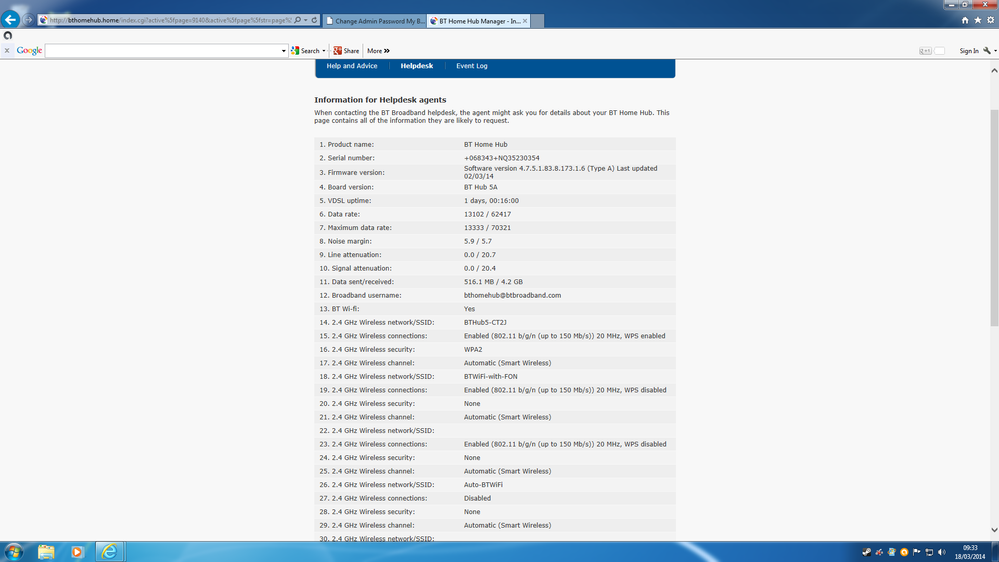Click the Noise margin value 5.9 / 5.7
999x562 pixels.
click(x=478, y=241)
